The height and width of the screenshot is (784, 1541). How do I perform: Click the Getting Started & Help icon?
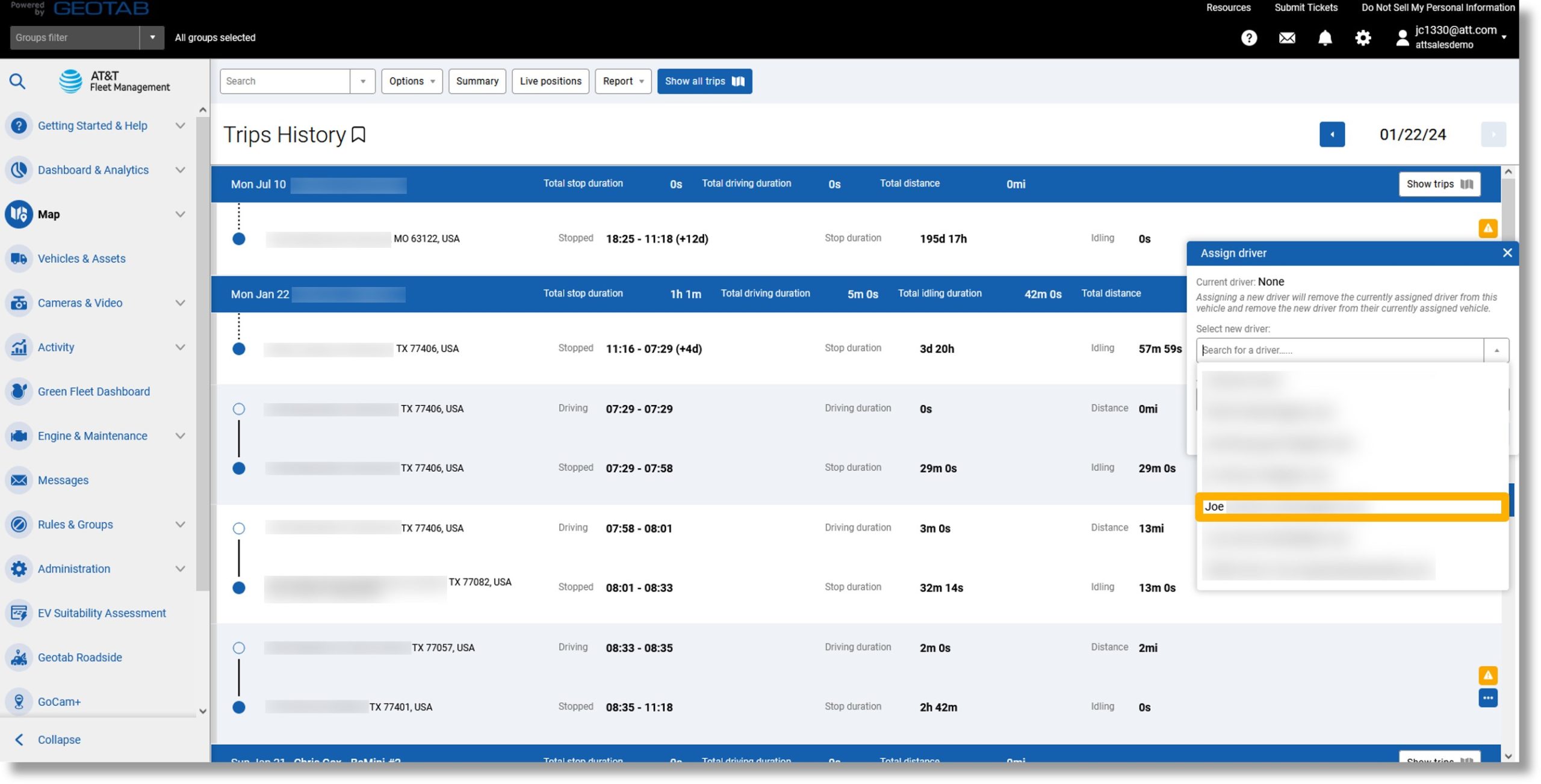click(19, 126)
